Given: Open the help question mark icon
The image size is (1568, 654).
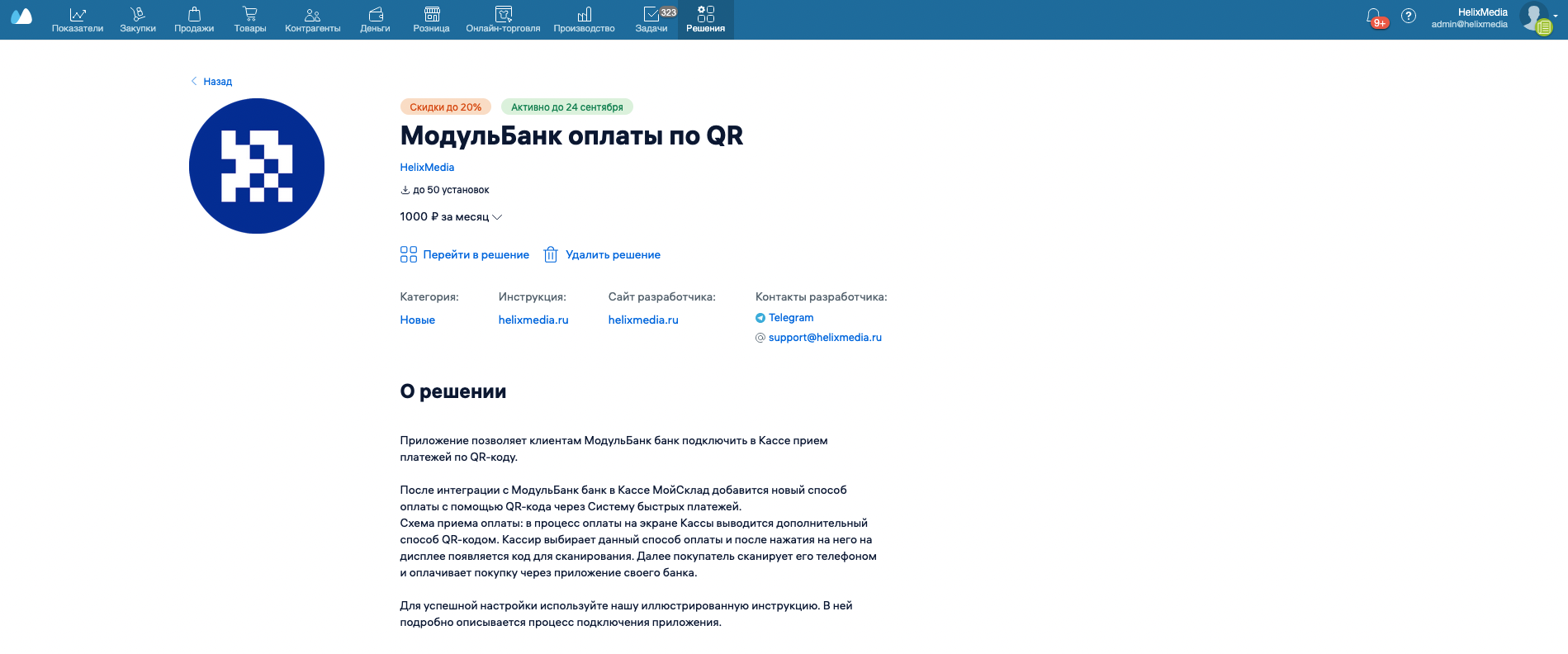Looking at the screenshot, I should point(1409,16).
